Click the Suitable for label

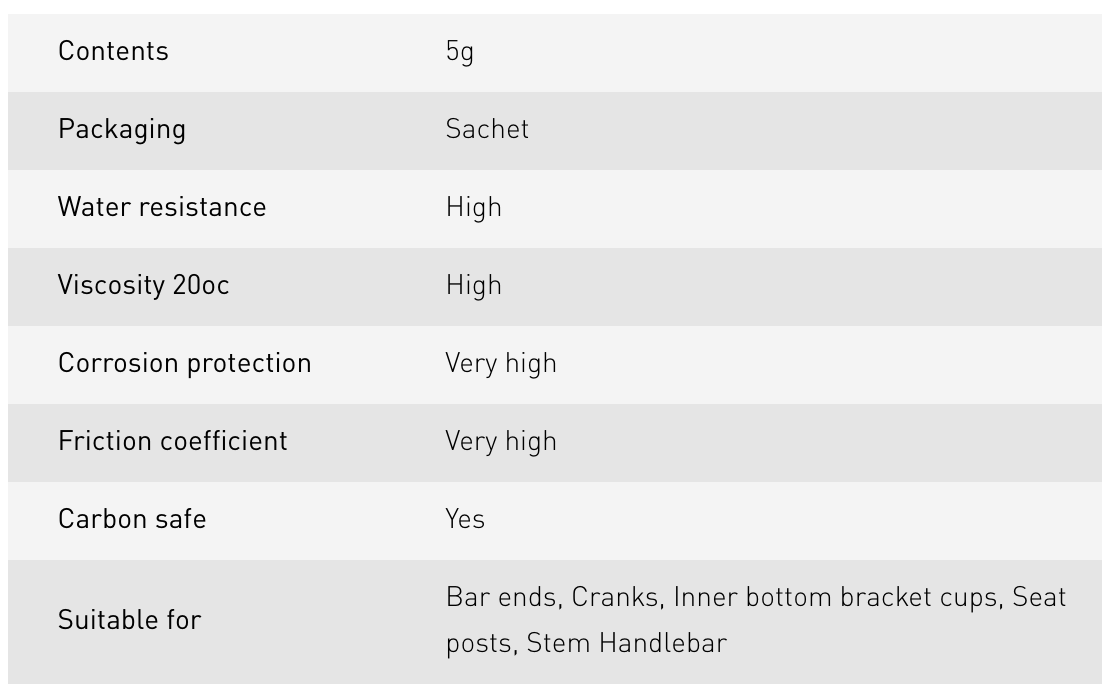pyautogui.click(x=129, y=620)
